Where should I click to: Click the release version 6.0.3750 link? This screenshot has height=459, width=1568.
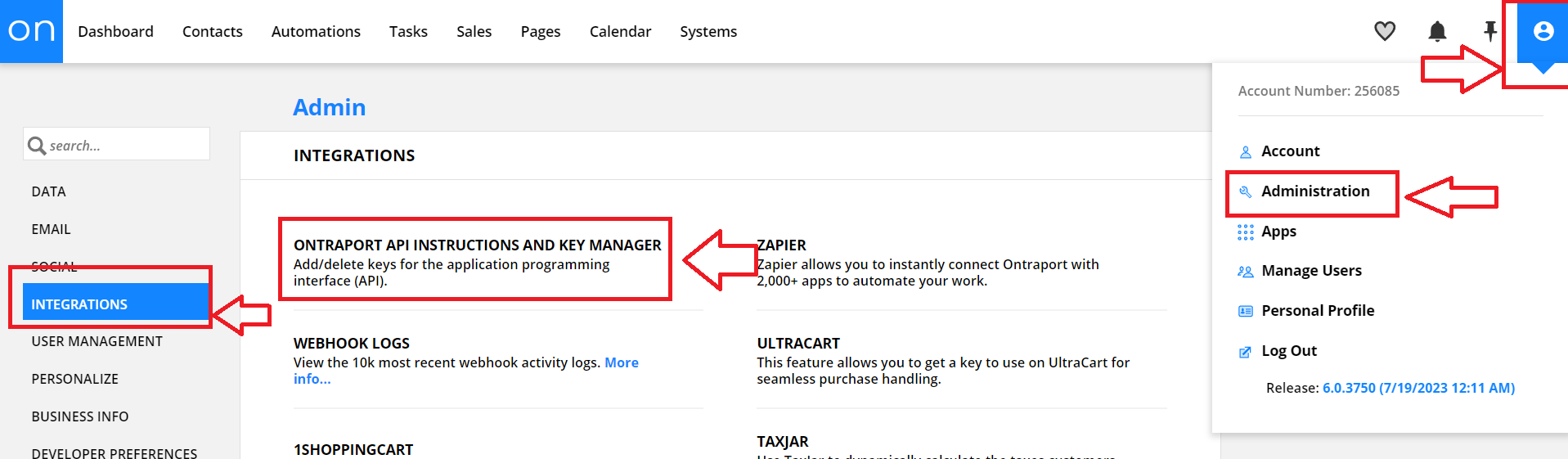1418,388
